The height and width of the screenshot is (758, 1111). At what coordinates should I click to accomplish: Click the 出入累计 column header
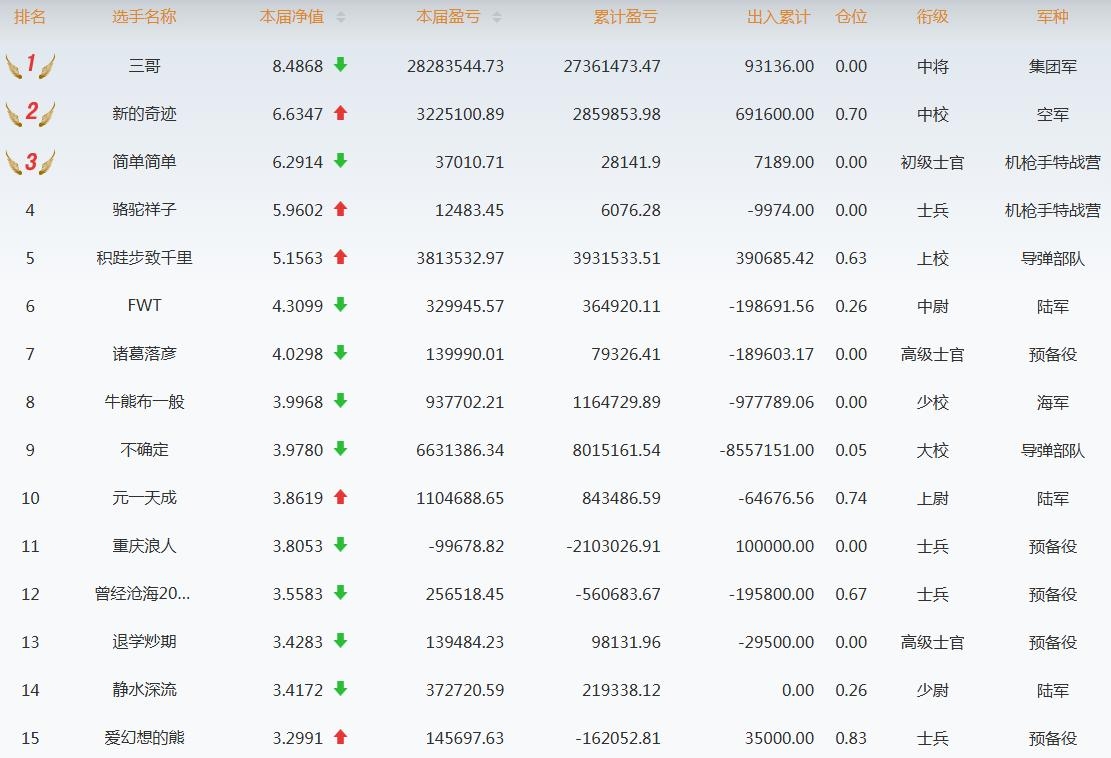pyautogui.click(x=779, y=17)
